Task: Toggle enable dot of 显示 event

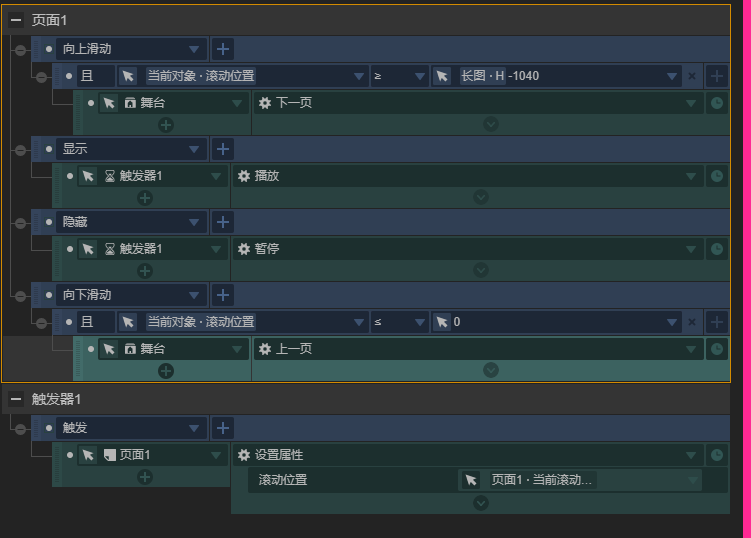Action: coord(48,149)
